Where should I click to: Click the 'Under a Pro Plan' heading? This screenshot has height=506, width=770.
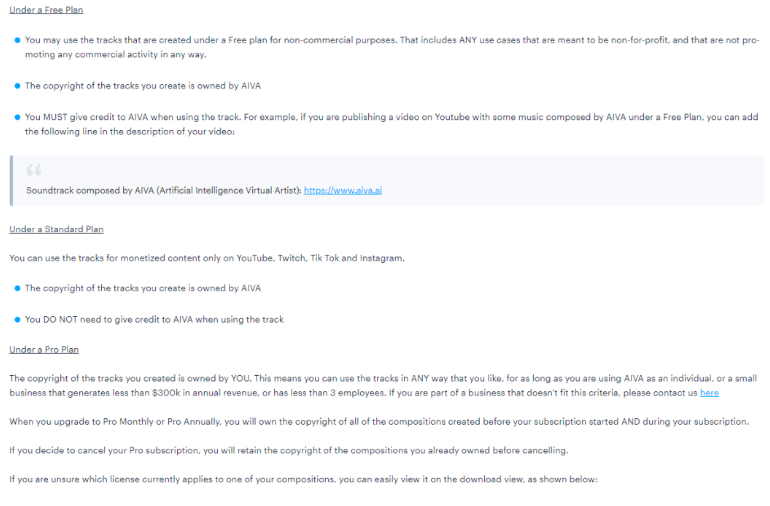pos(44,350)
